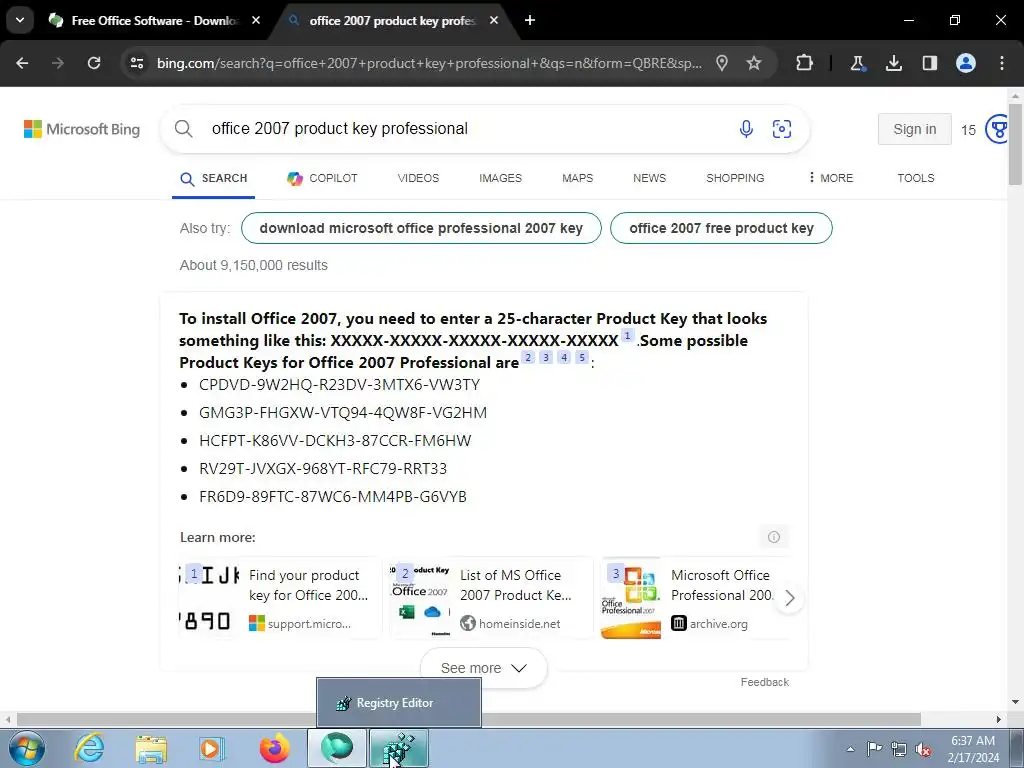The image size is (1024, 768).
Task: Open Firefox from the taskbar
Action: click(x=275, y=748)
